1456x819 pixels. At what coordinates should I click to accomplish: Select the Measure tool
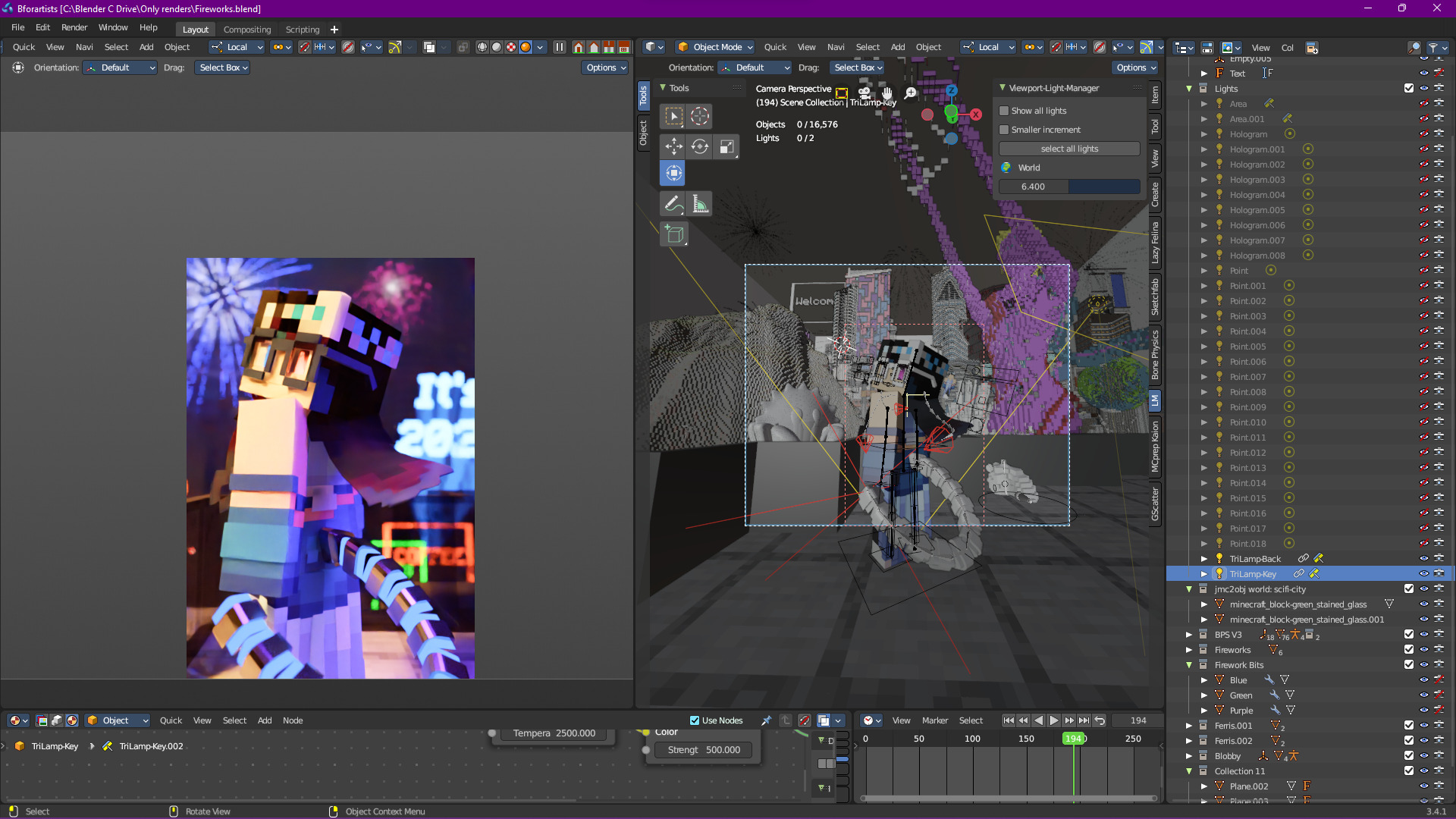pos(700,204)
